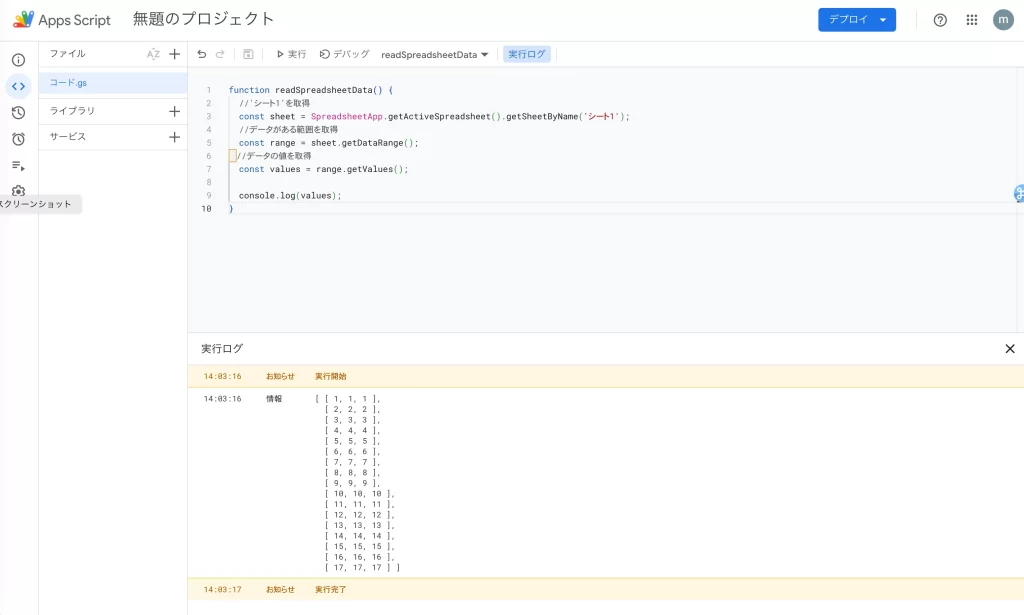Screen dimensions: 1024x615
Task: Click code line 1 function readSpreadsheetData
Action: [x=311, y=90]
